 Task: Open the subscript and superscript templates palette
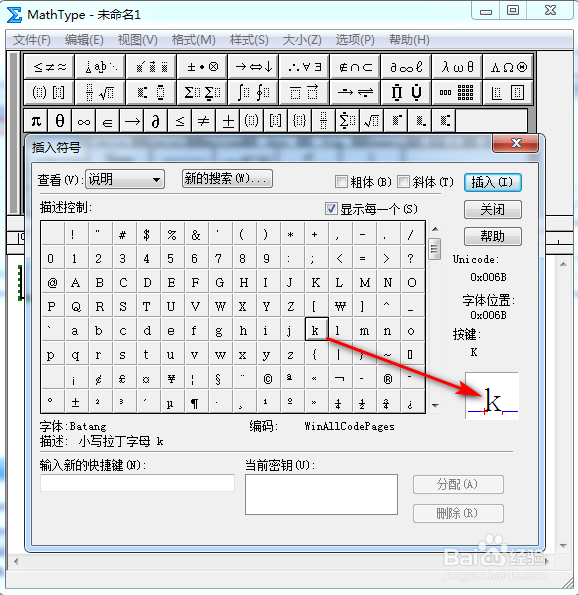pos(151,92)
